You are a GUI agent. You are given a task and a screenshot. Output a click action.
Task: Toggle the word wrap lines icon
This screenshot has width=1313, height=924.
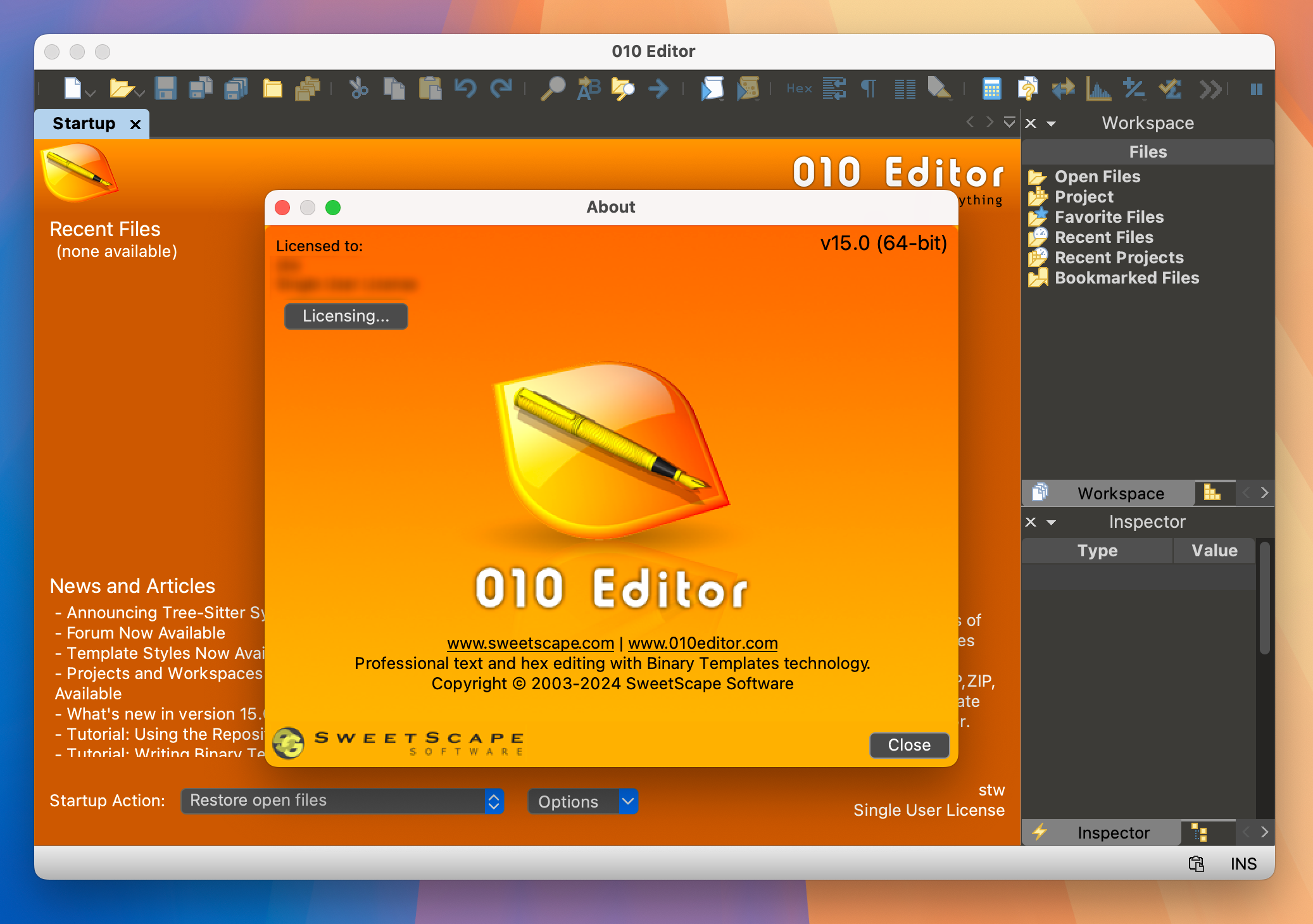(834, 89)
